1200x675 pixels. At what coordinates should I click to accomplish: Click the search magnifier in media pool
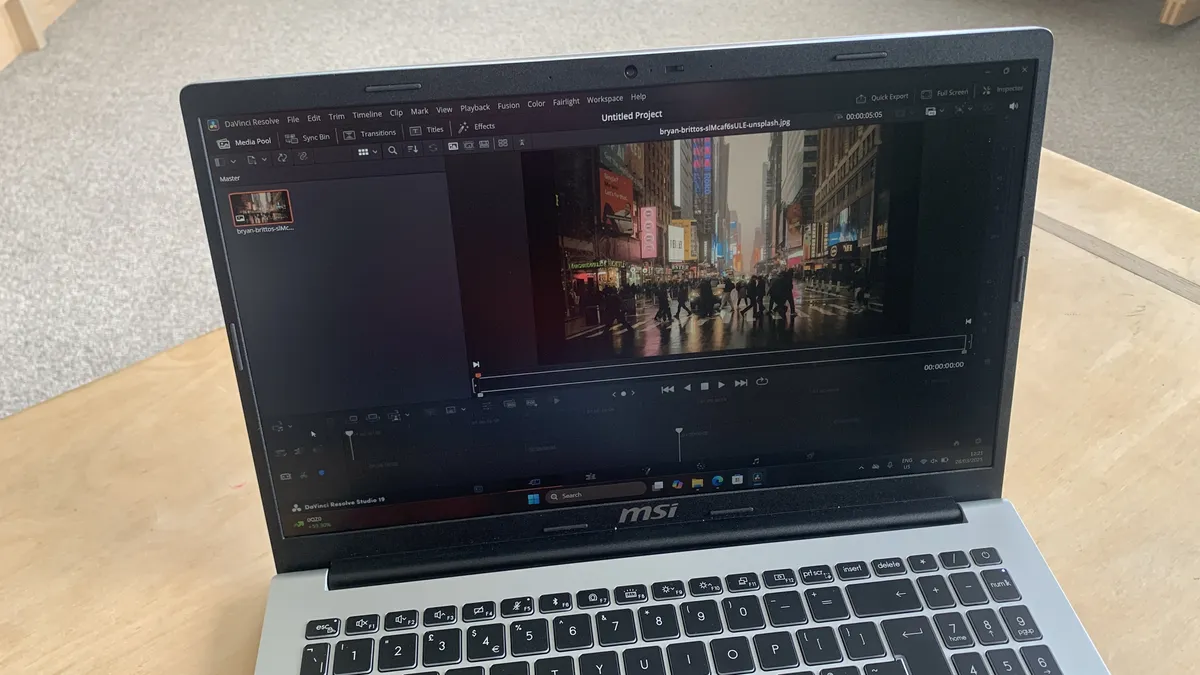point(392,150)
